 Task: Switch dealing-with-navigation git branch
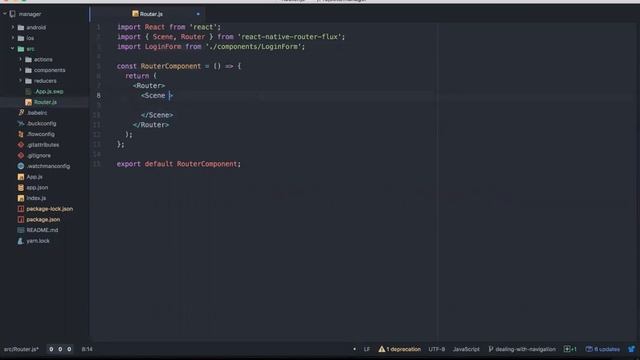click(522, 349)
